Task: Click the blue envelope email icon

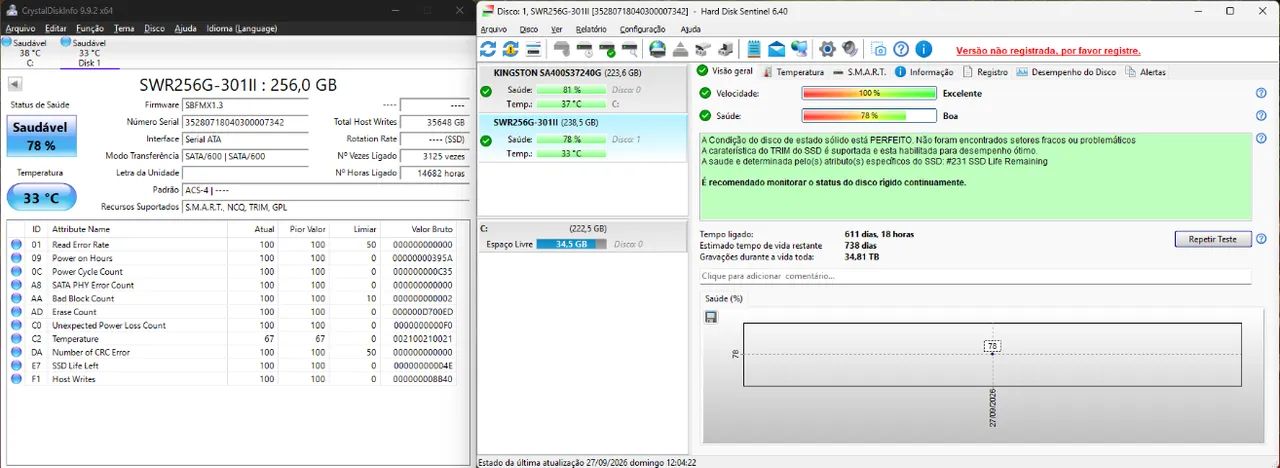Action: [776, 49]
